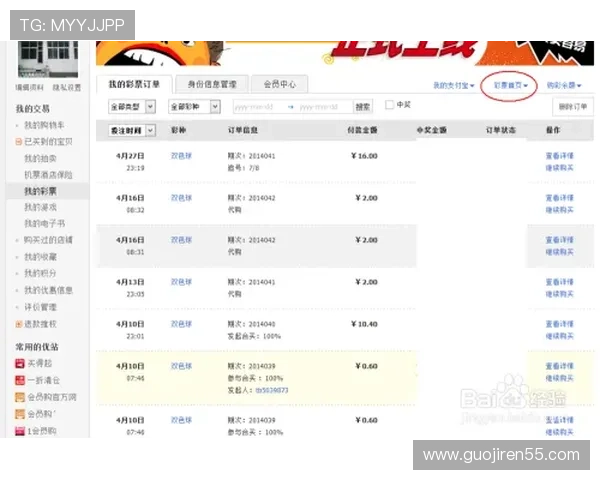Viewport: 600px width, 480px height.
Task: Click the 删除订单 button
Action: pyautogui.click(x=573, y=107)
